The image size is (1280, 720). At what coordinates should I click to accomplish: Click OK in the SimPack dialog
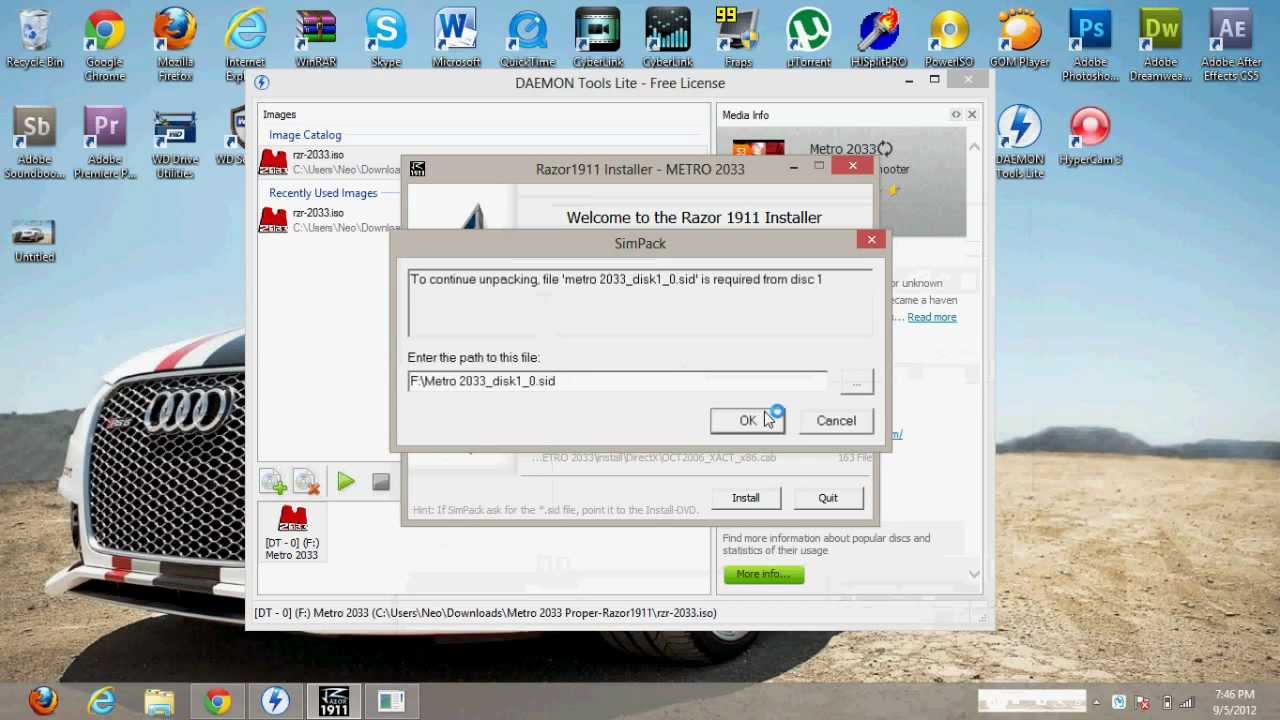747,421
